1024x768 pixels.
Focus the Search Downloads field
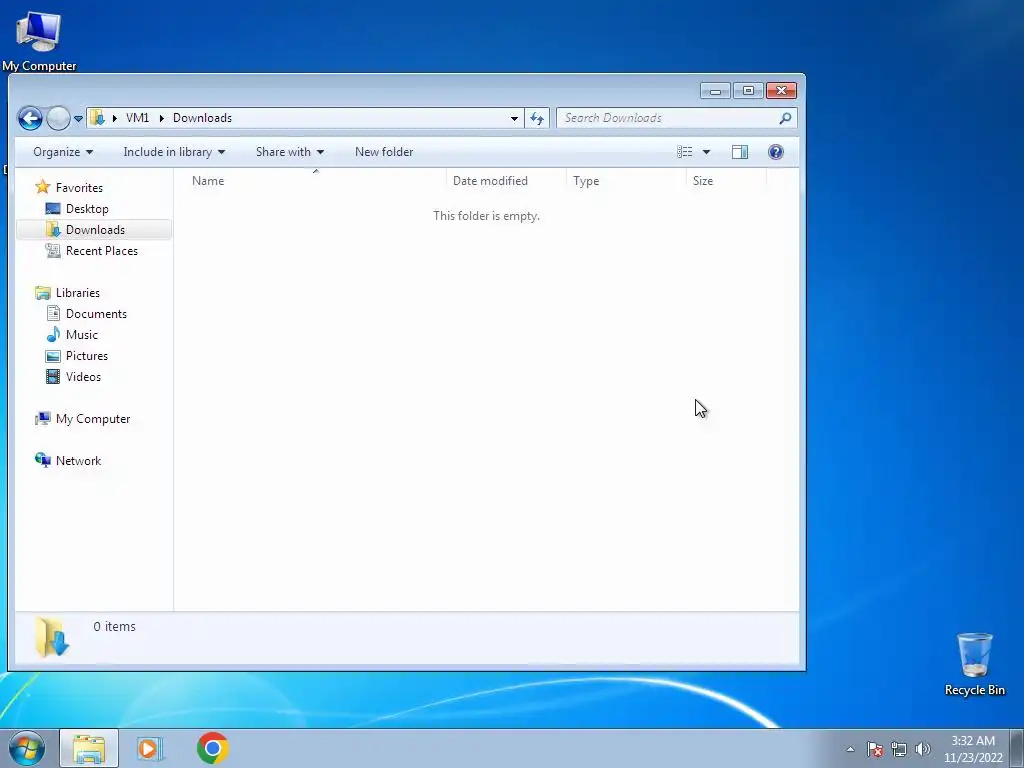point(677,118)
